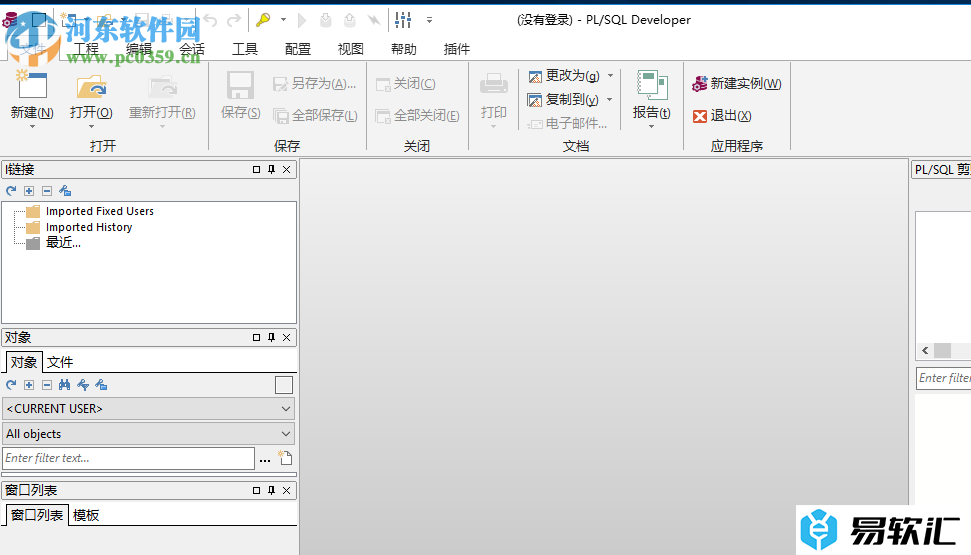Screen dimensions: 971x555
Task: Open the quick access toolbar customize arrow
Action: click(429, 20)
